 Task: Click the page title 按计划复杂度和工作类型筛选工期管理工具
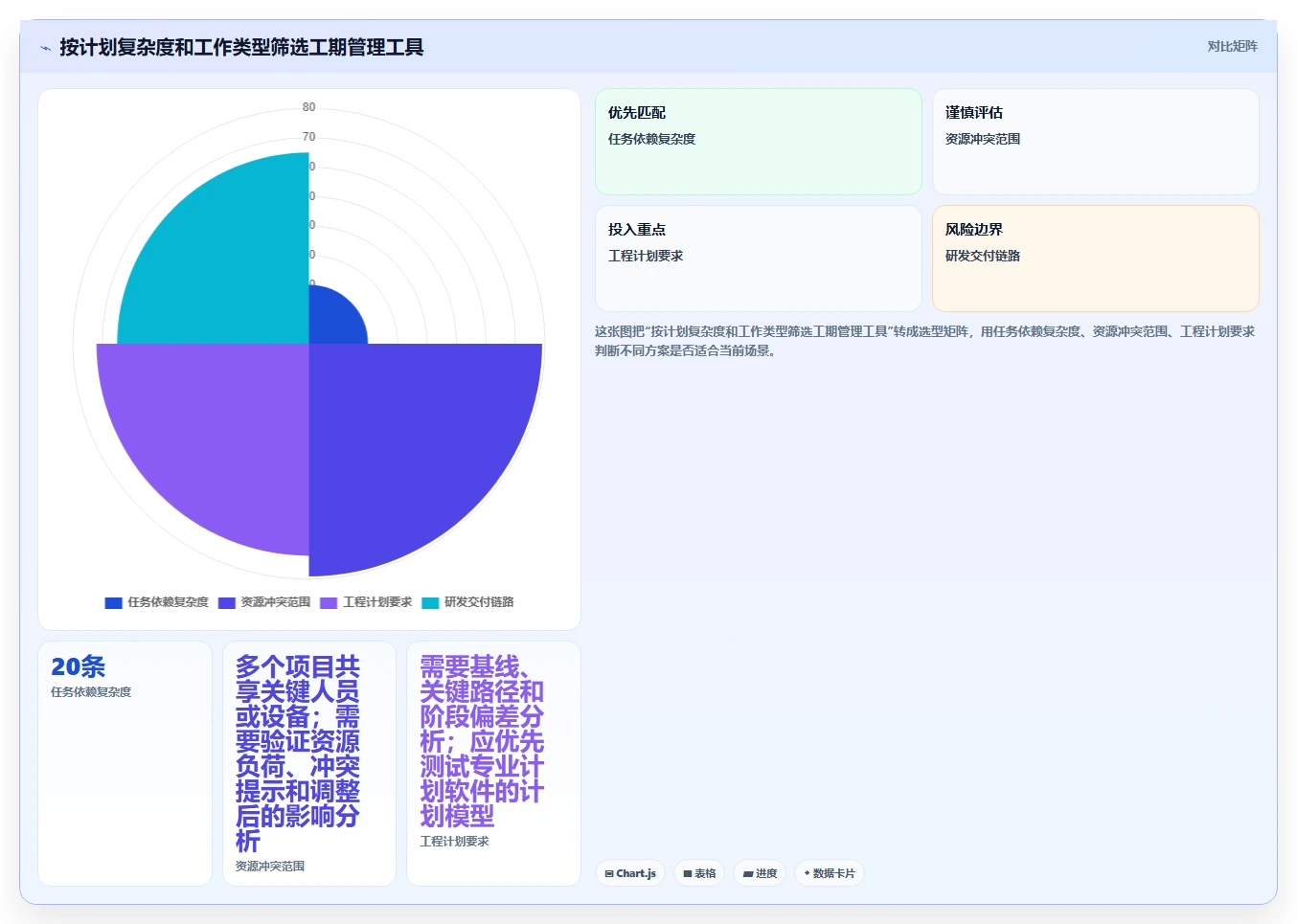coord(241,47)
